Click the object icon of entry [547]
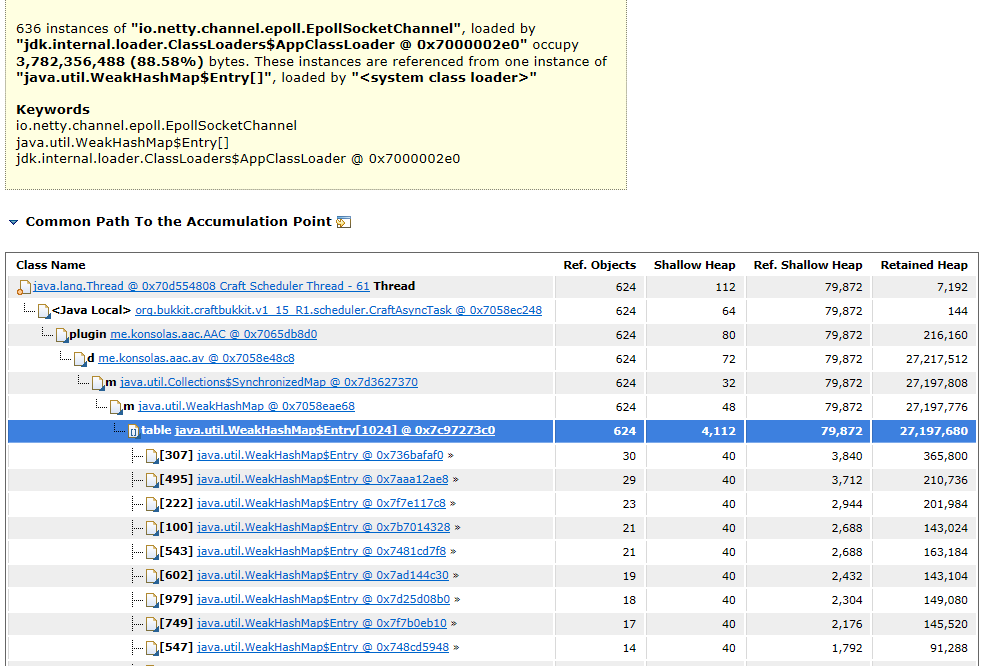This screenshot has height=666, width=991. (x=152, y=648)
